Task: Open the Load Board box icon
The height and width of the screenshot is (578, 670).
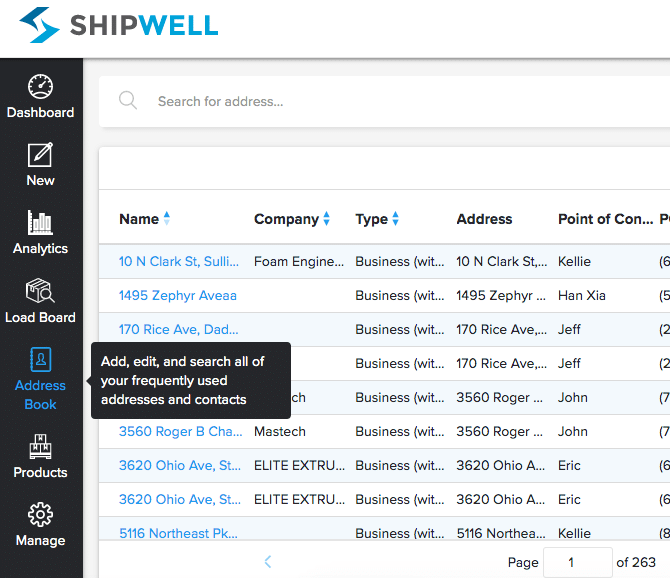Action: (x=40, y=290)
